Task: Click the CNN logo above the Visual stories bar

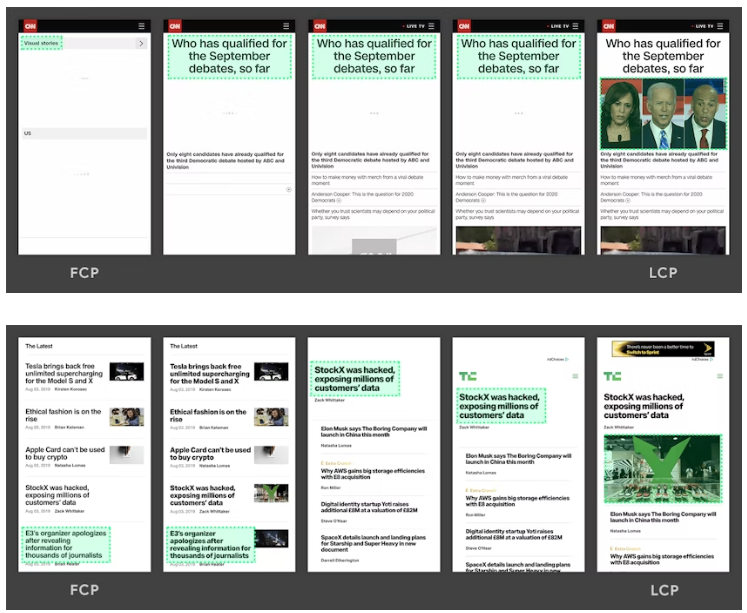Action: [x=30, y=26]
